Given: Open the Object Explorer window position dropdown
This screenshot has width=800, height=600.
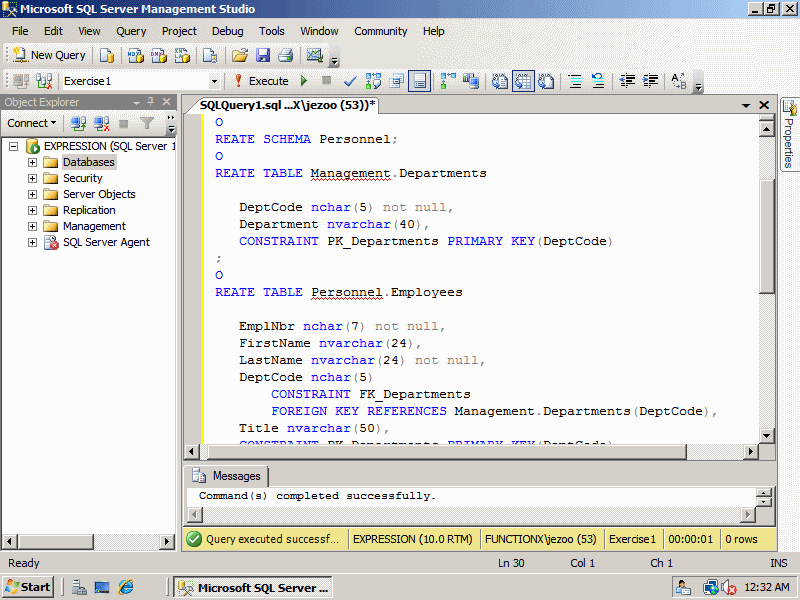Looking at the screenshot, I should click(x=136, y=103).
